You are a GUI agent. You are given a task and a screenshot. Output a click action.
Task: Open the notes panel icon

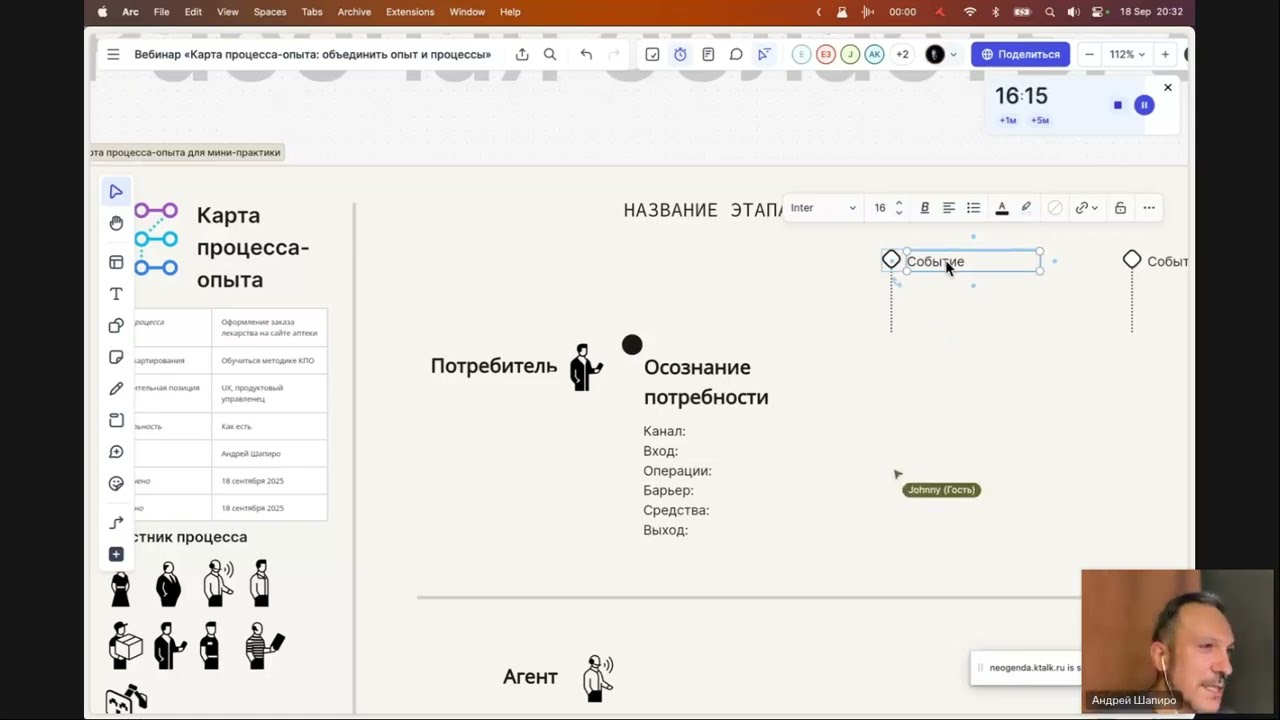pos(708,54)
